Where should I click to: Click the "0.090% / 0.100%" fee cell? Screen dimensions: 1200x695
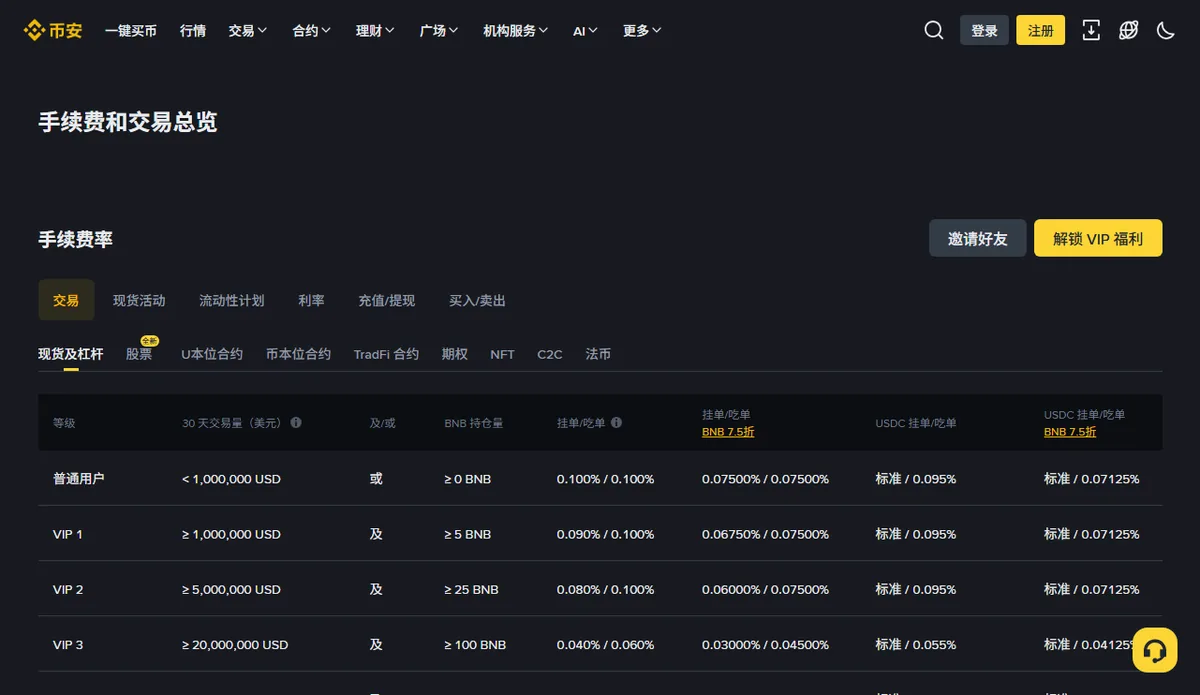click(x=605, y=534)
